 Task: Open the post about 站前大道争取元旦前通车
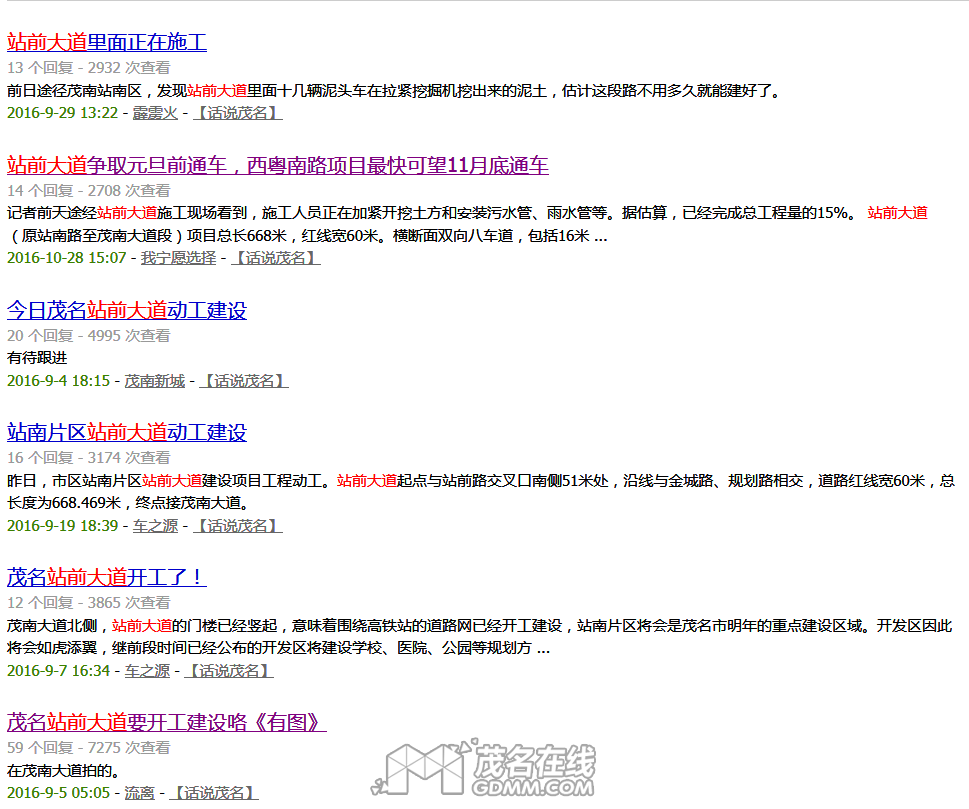pyautogui.click(x=277, y=165)
